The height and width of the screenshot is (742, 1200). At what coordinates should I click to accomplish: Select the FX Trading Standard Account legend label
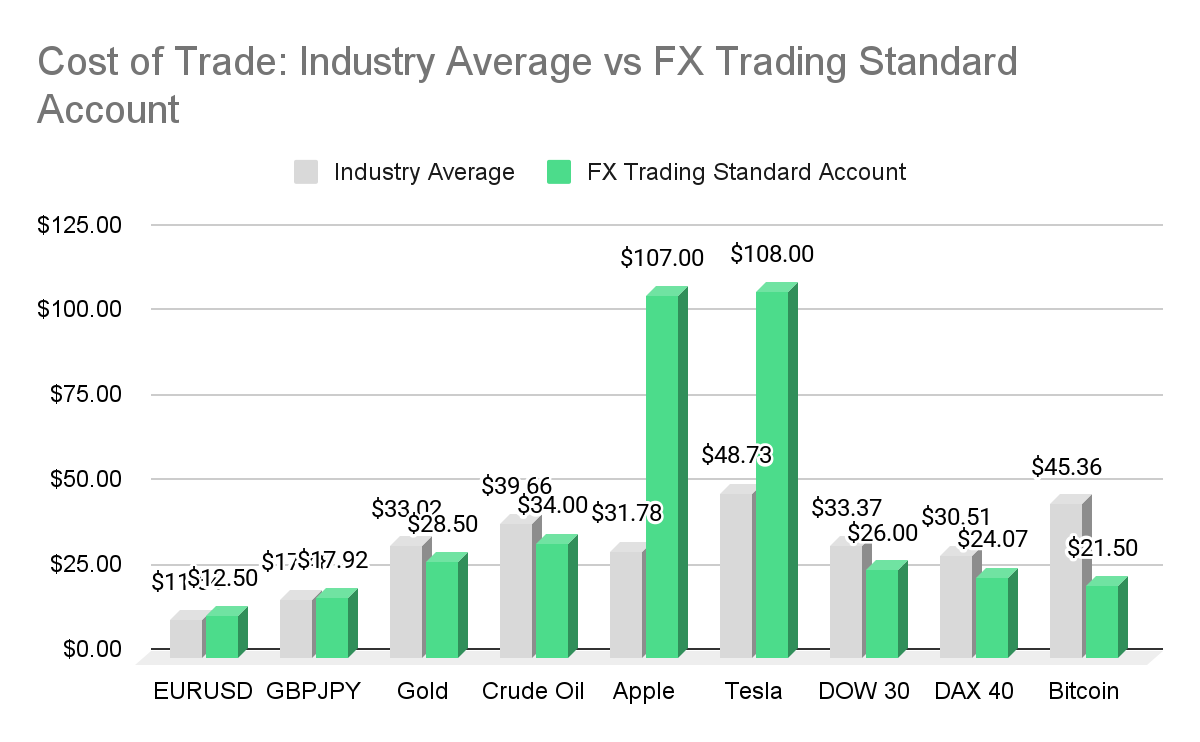746,172
